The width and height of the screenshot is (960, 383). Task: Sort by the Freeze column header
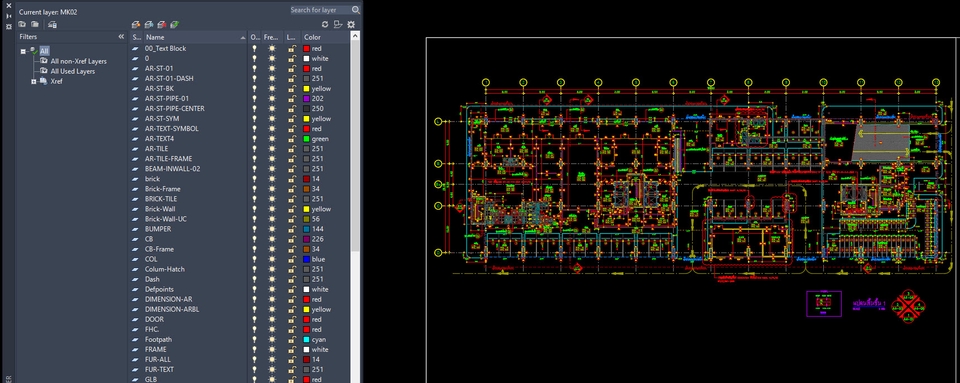point(272,37)
